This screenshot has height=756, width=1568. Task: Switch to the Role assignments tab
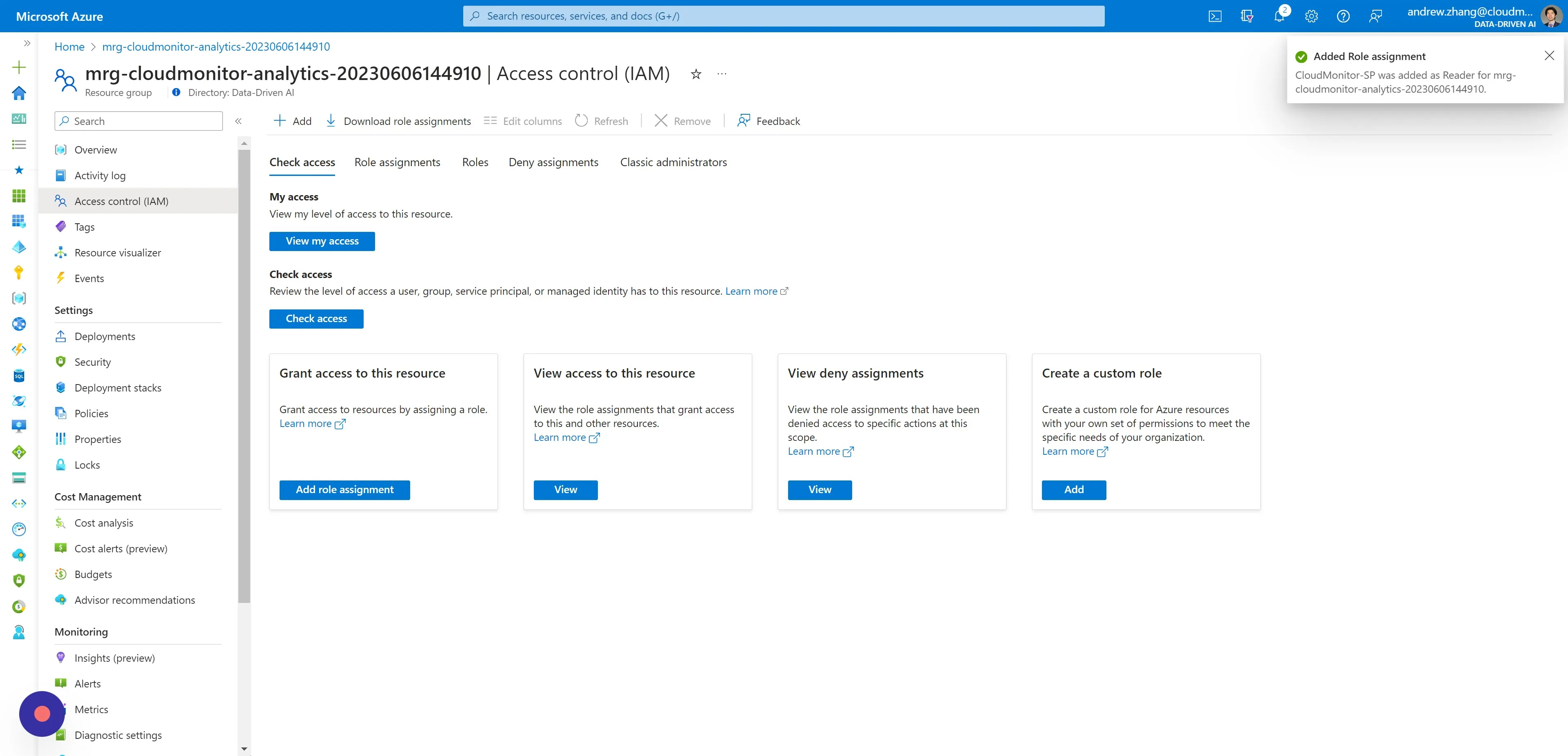point(397,162)
